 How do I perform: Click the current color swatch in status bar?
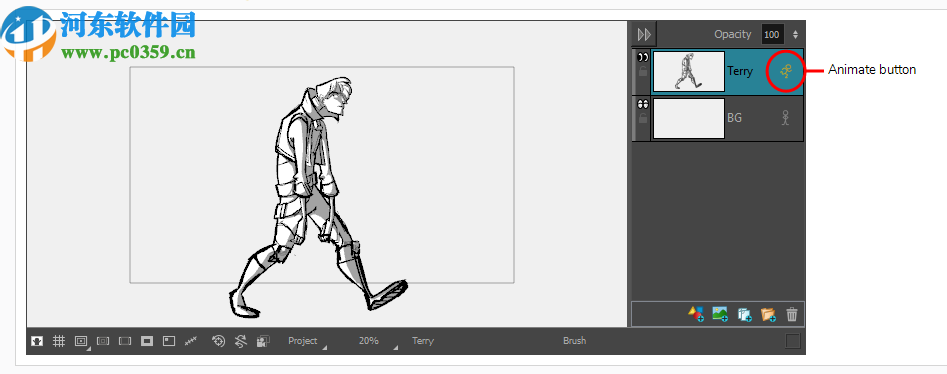792,341
